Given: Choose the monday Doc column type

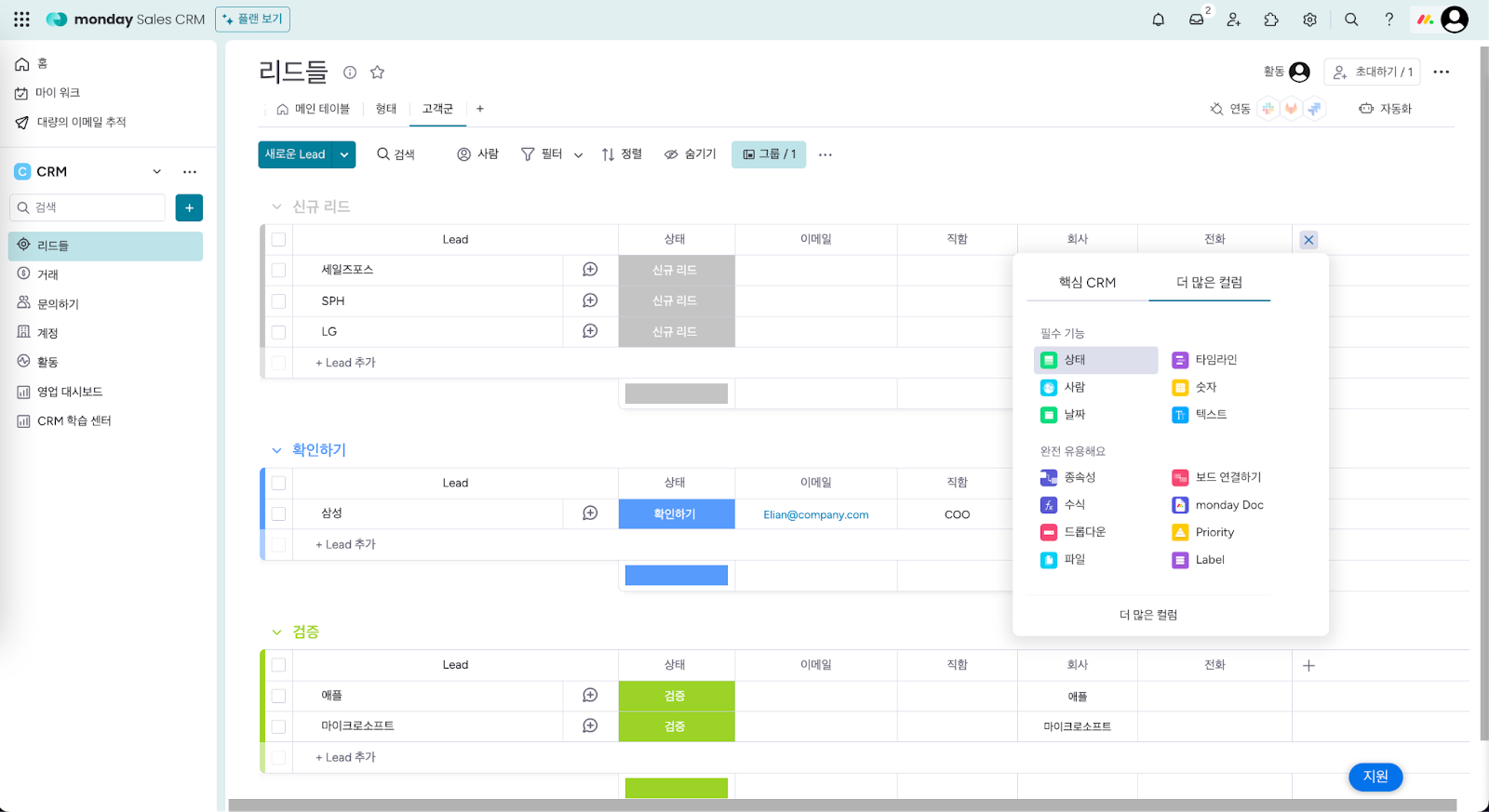Looking at the screenshot, I should click(1217, 505).
